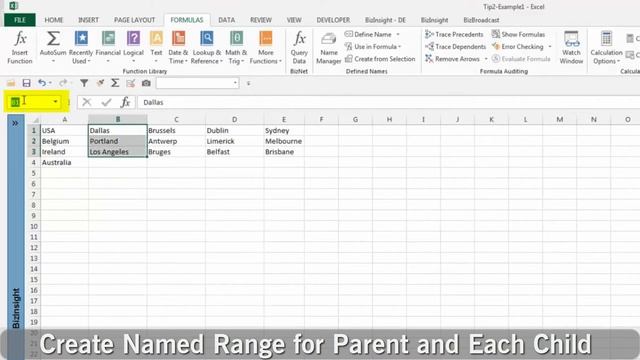Confirm the formula bar entry with checkmark
Viewport: 640px width, 360px height.
pyautogui.click(x=107, y=102)
